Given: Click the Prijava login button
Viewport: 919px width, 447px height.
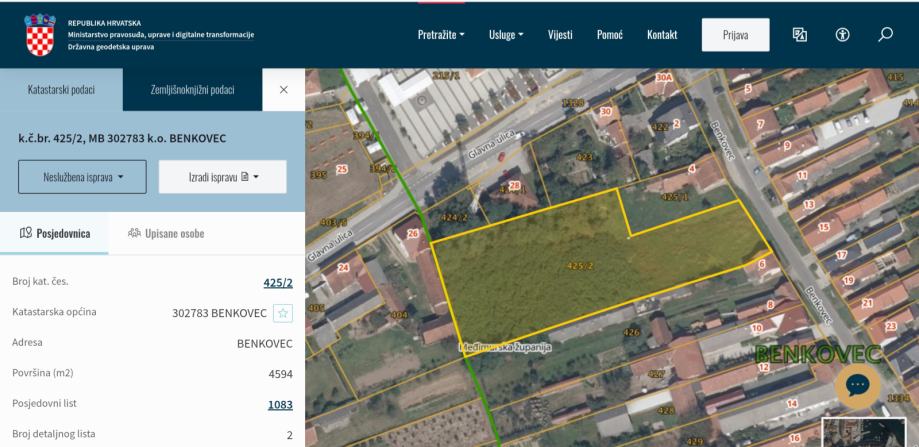Looking at the screenshot, I should 736,35.
